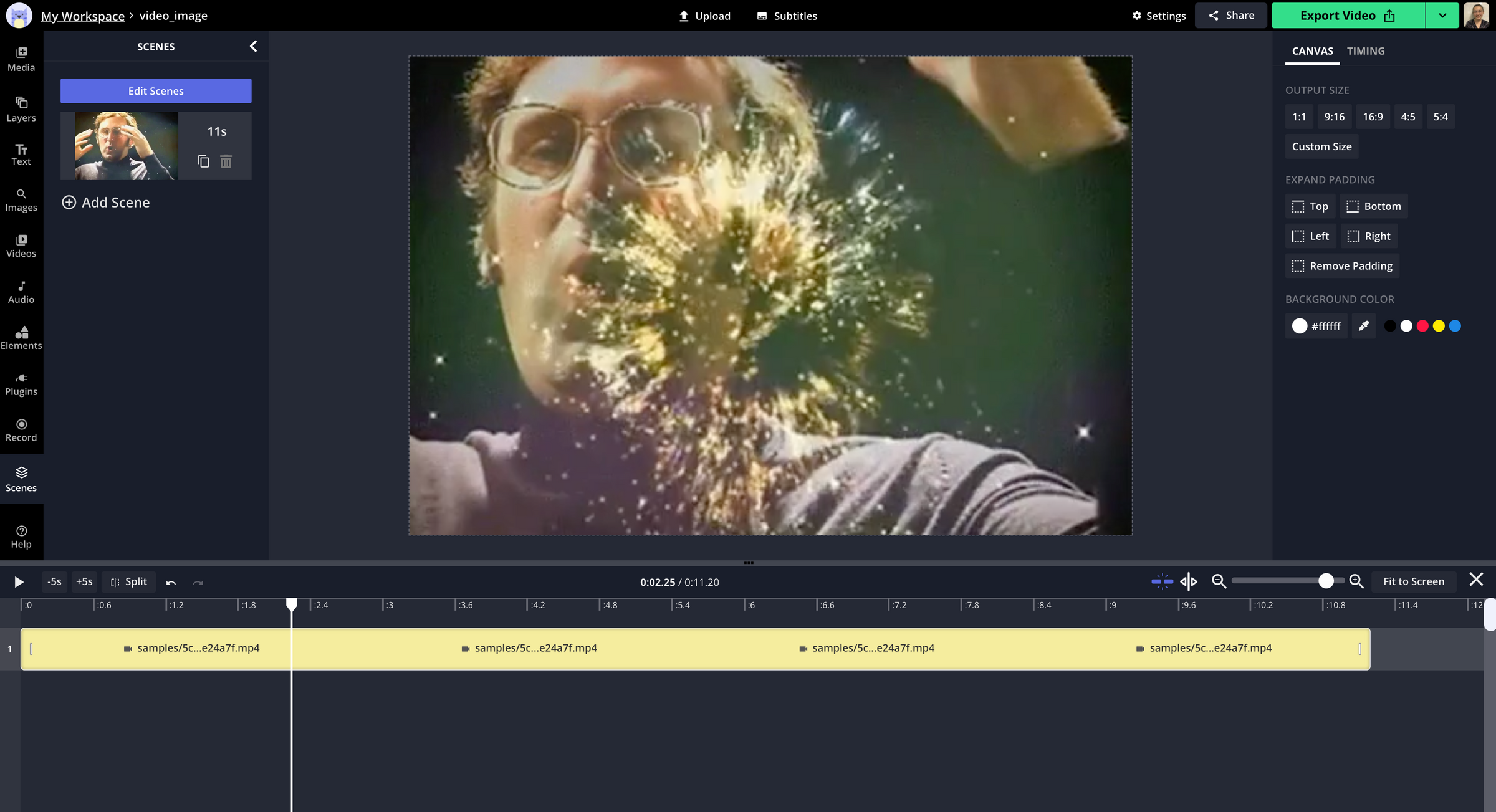Delete the scene using the trash icon

pyautogui.click(x=226, y=161)
